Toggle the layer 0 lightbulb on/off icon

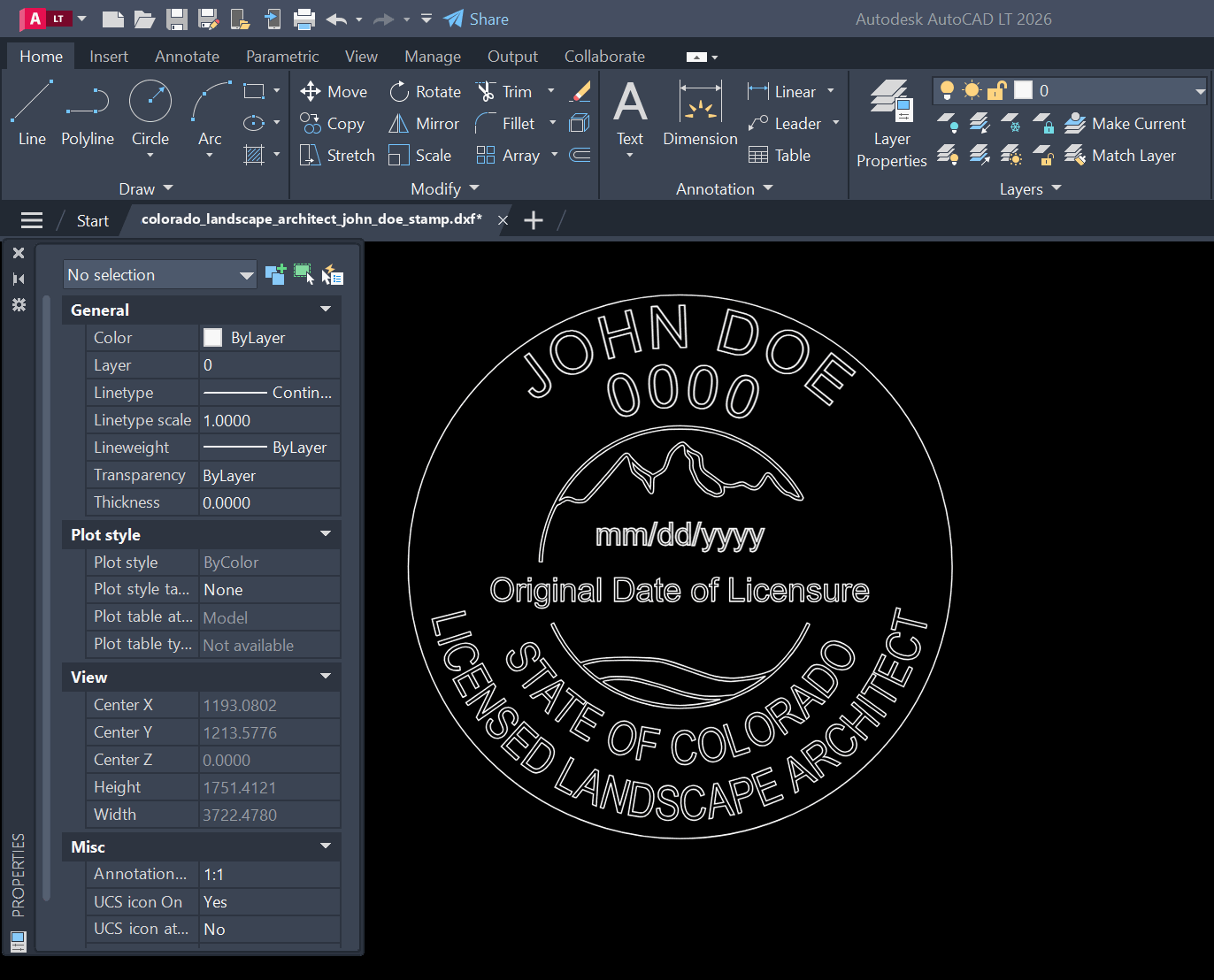(x=947, y=90)
